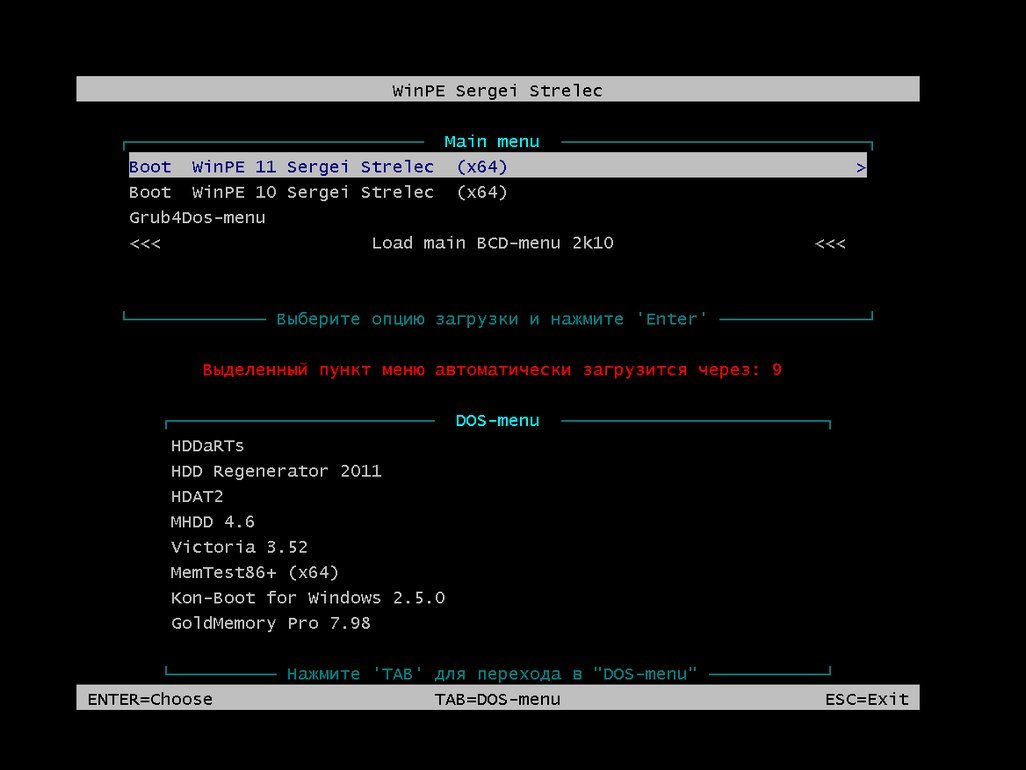Viewport: 1026px width, 770px height.
Task: Open Victoria 3.52 disk tester
Action: pos(239,547)
